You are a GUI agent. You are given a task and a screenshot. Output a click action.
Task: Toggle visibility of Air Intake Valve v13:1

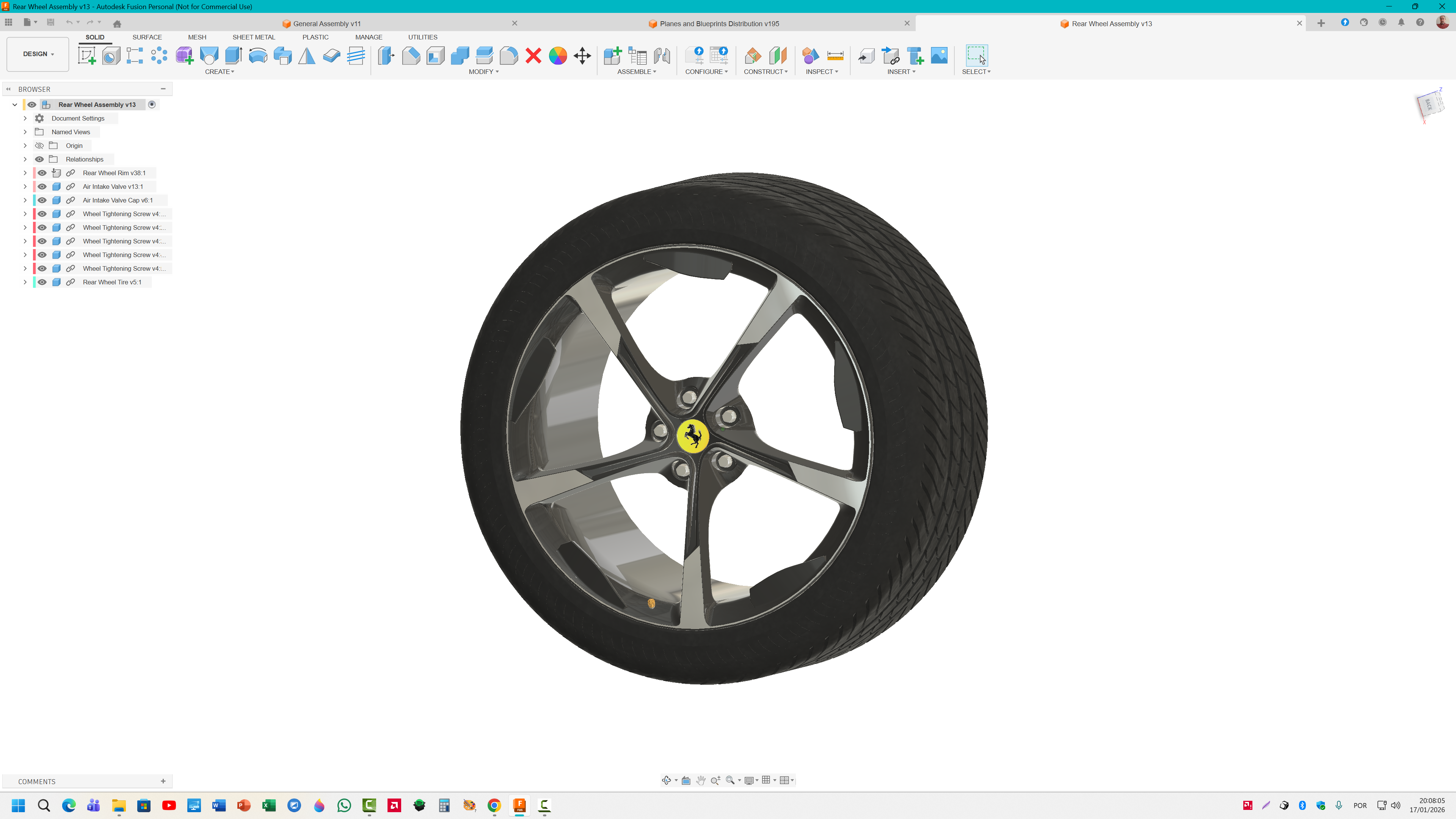42,187
